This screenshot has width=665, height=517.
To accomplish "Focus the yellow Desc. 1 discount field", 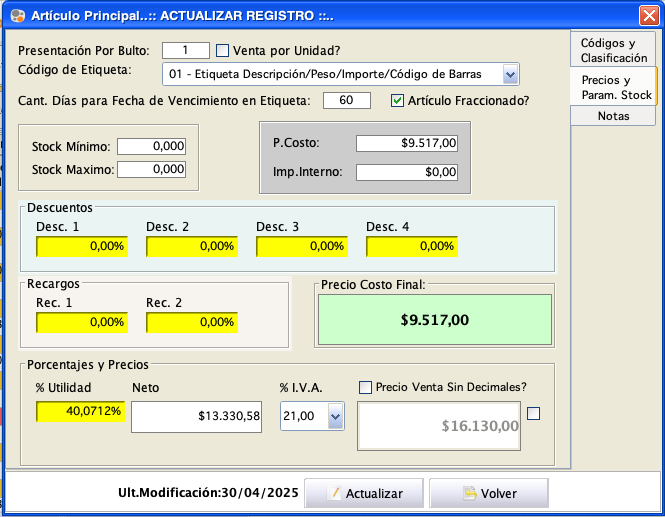I will pos(82,246).
